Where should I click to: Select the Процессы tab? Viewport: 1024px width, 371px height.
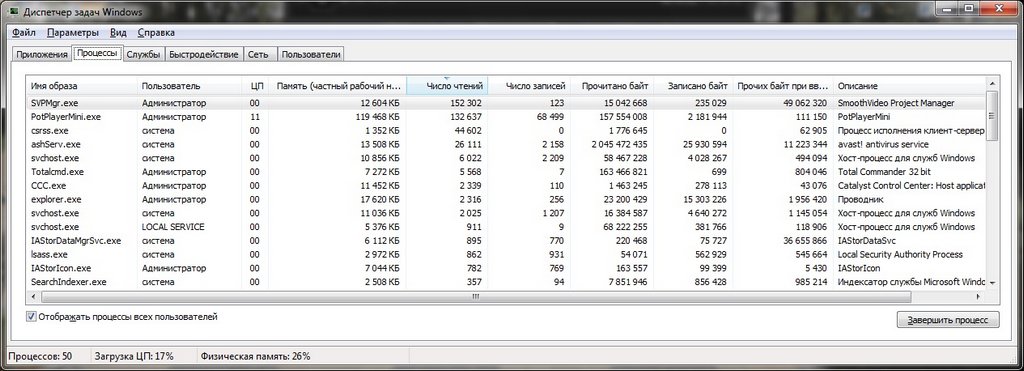[97, 53]
